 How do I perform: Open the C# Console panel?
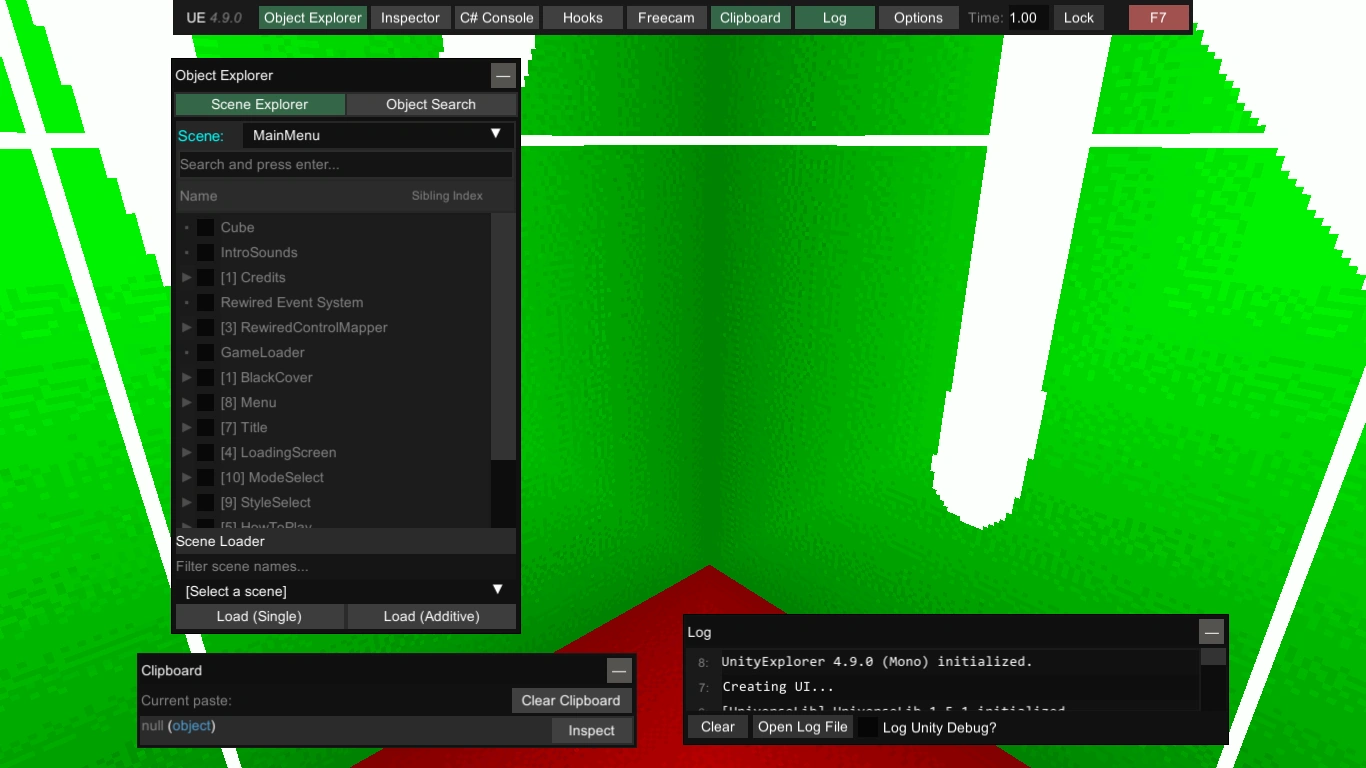(x=496, y=17)
